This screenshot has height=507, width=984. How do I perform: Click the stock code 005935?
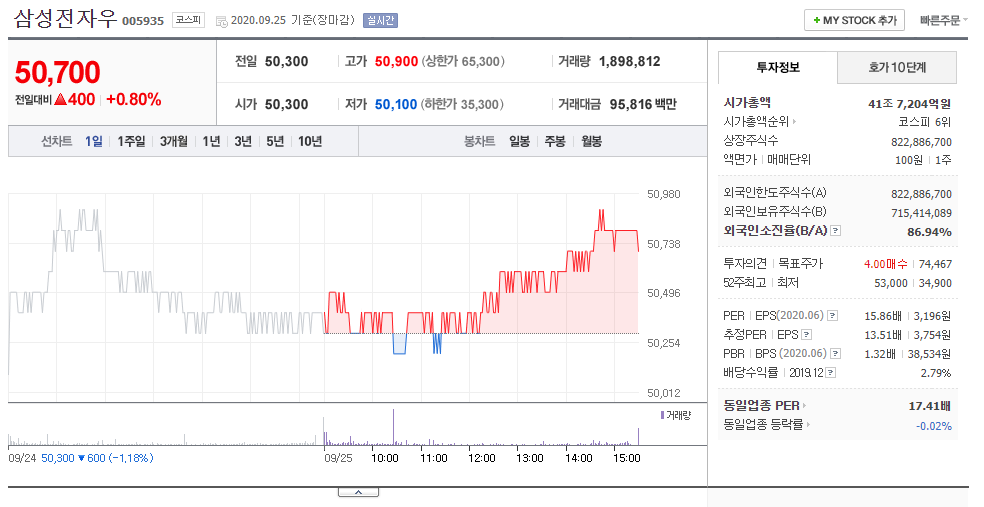tap(142, 21)
